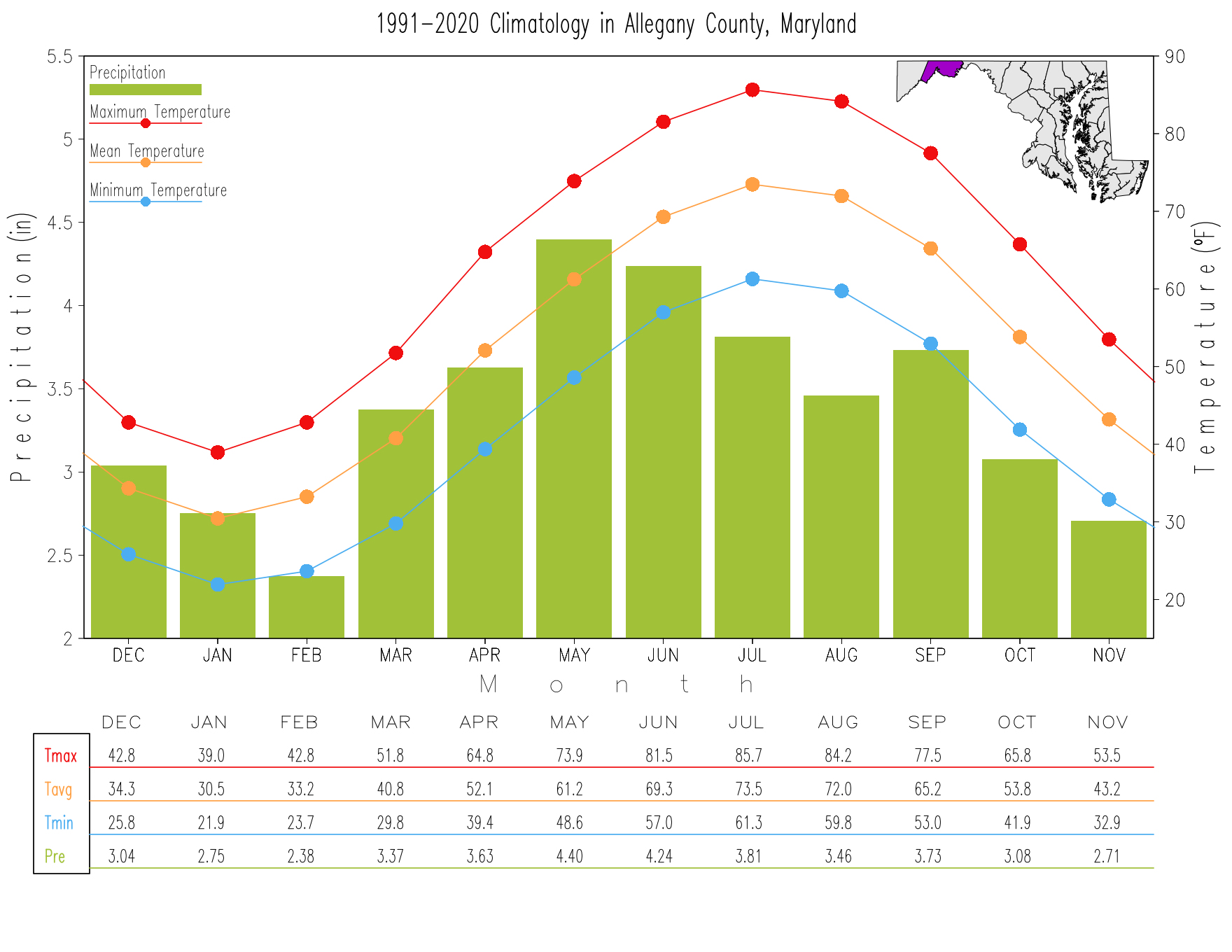Click the table value 4.40 for May precipitation
This screenshot has height=952, width=1232.
(x=570, y=857)
